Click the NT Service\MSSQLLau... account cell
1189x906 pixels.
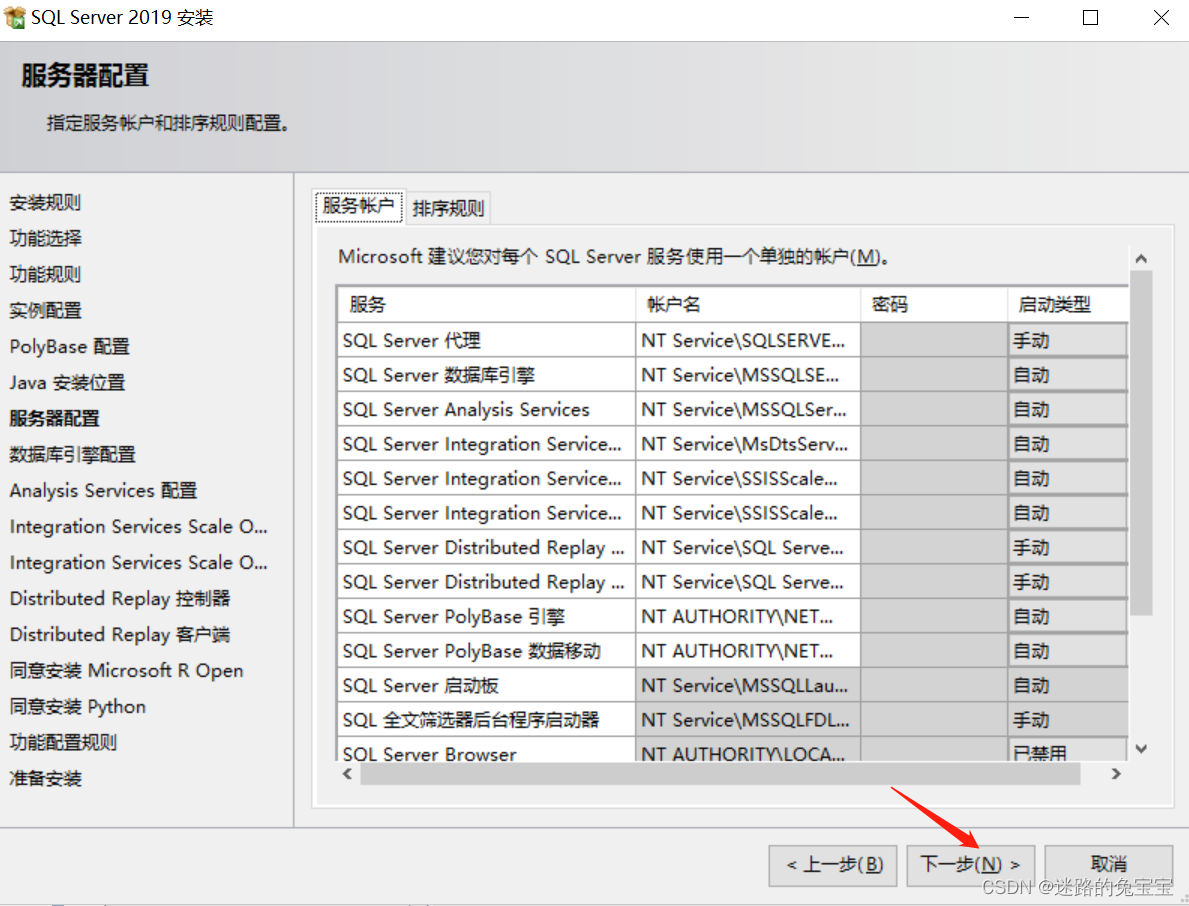pos(748,685)
